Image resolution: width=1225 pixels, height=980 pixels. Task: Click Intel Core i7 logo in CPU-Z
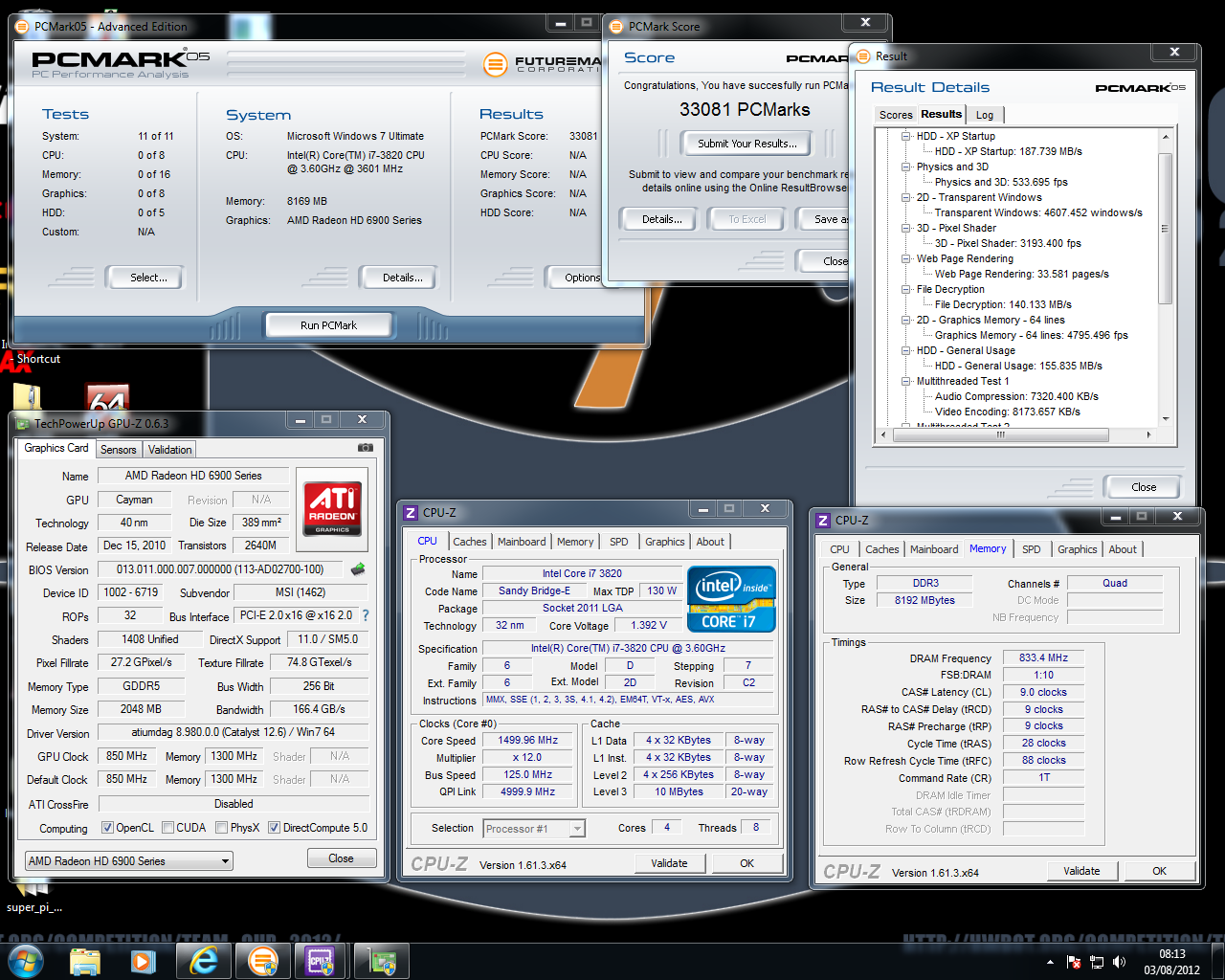(x=732, y=600)
